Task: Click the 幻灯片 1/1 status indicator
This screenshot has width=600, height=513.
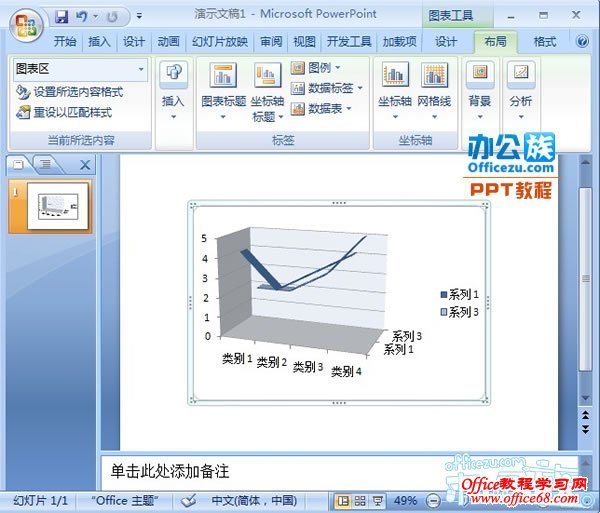Action: click(41, 500)
